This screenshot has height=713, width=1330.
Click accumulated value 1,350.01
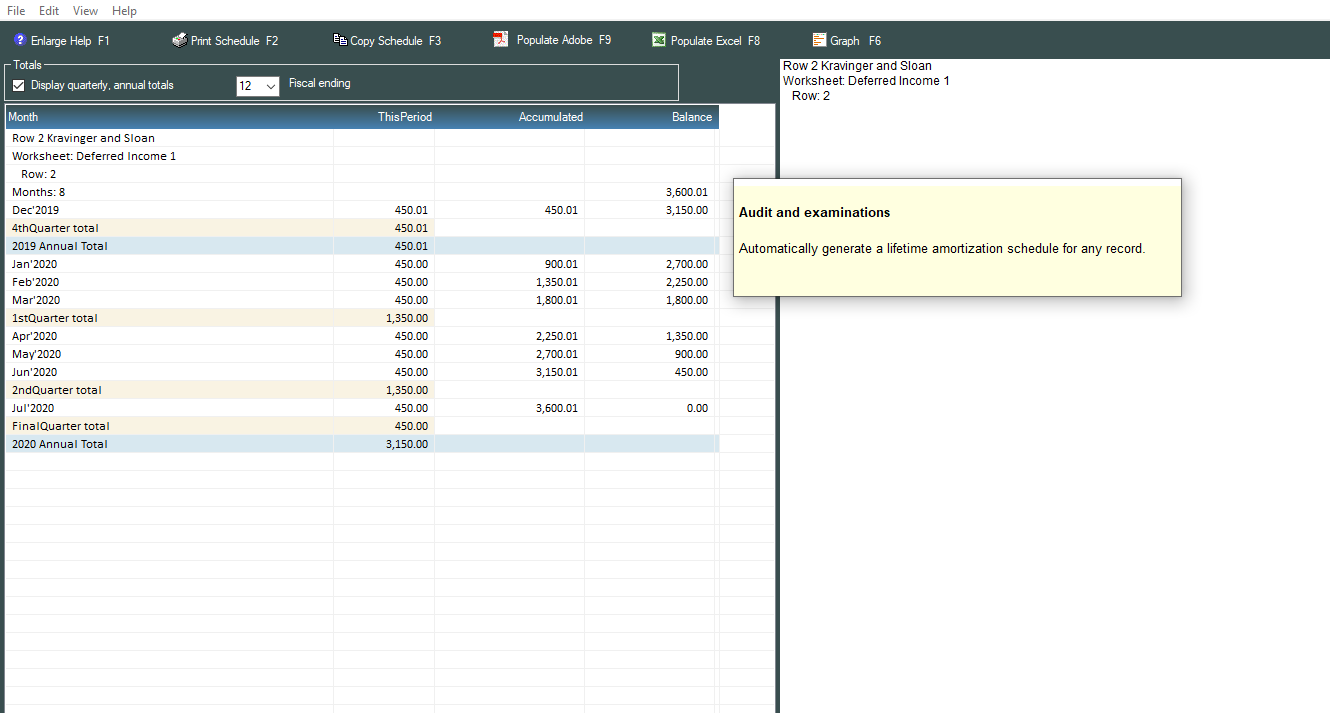click(x=557, y=282)
